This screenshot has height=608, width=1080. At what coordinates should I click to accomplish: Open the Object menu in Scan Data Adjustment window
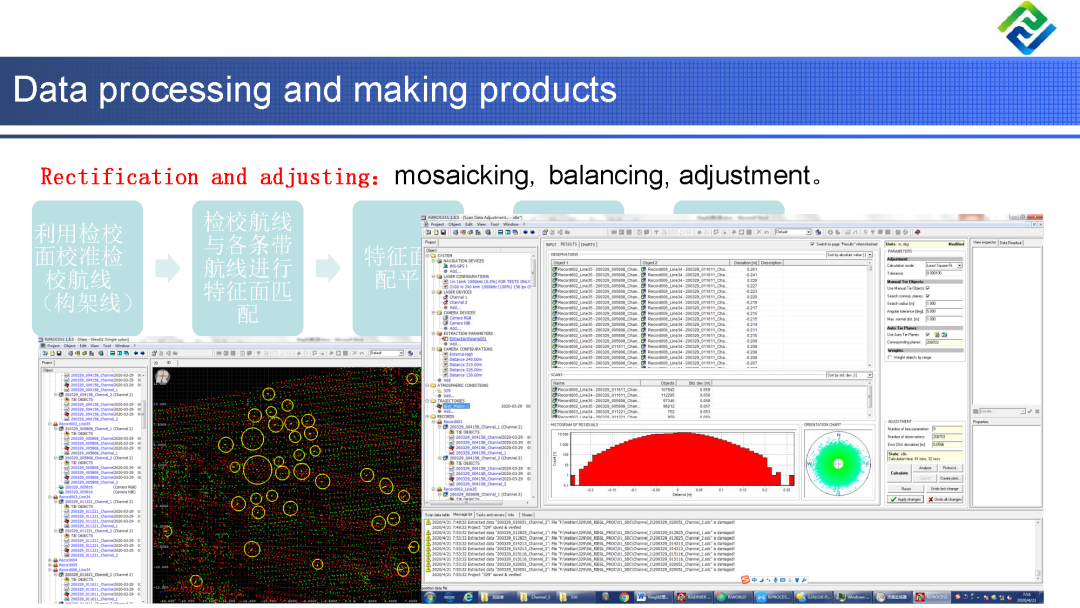[x=455, y=224]
